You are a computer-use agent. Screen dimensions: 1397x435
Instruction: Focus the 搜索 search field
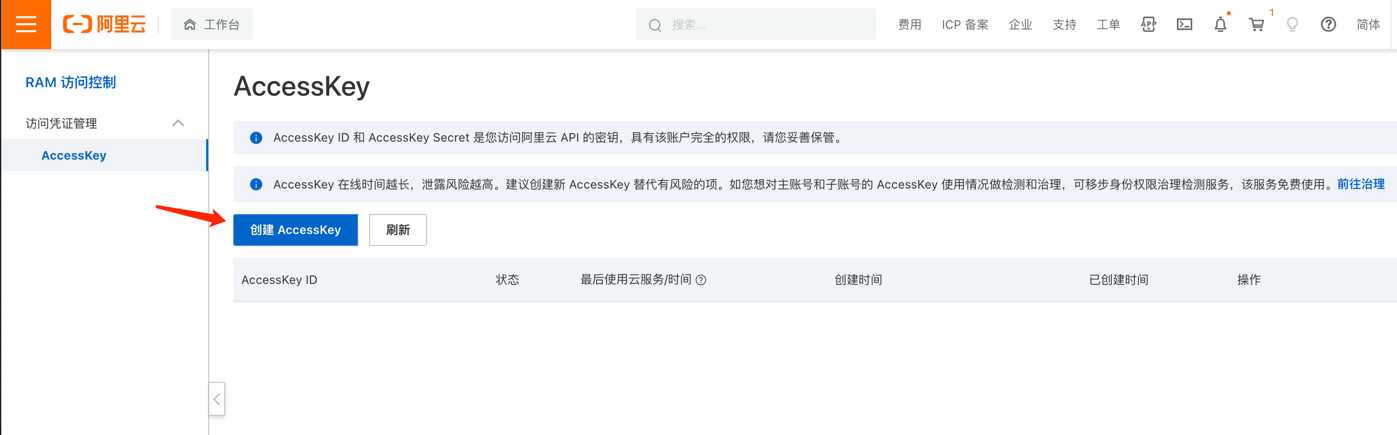click(756, 25)
